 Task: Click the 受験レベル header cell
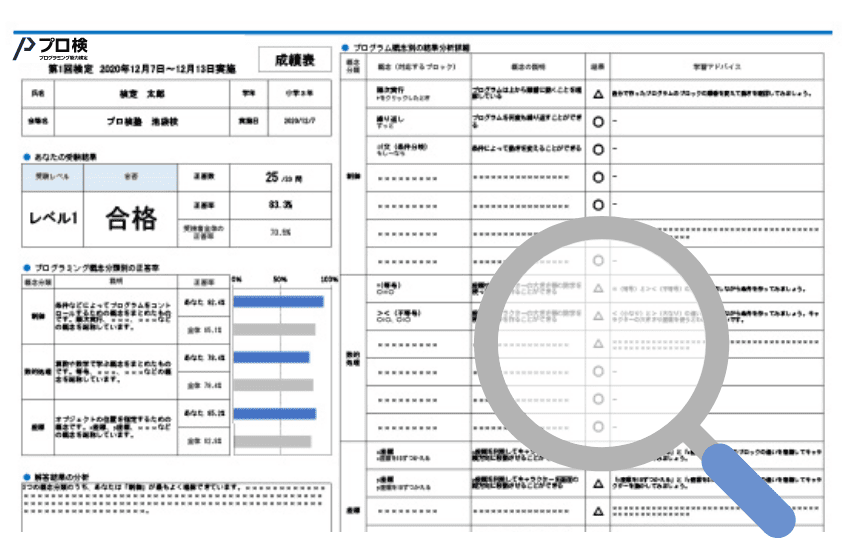coord(52,177)
